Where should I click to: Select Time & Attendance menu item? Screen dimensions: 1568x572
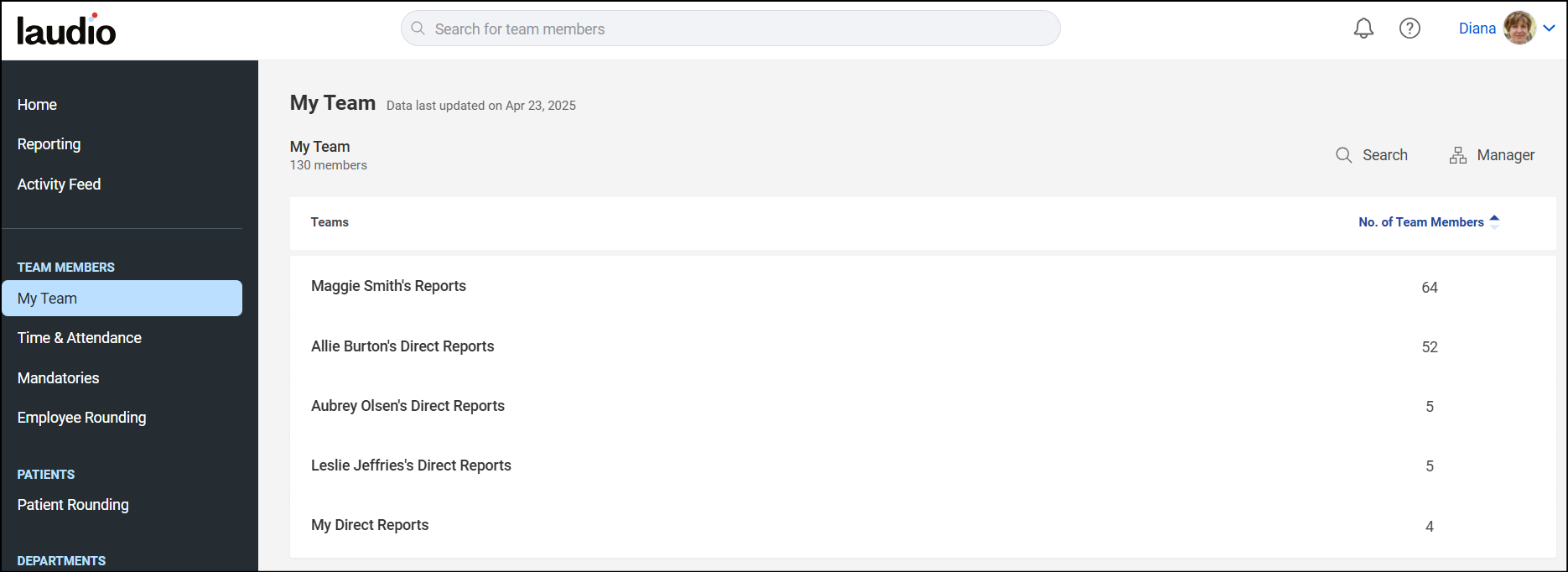[x=80, y=338]
